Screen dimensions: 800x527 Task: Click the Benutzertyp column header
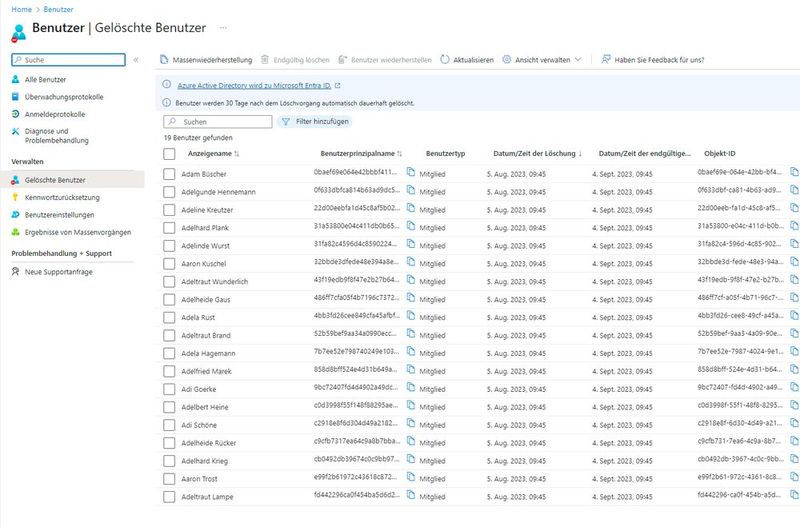pyautogui.click(x=445, y=154)
